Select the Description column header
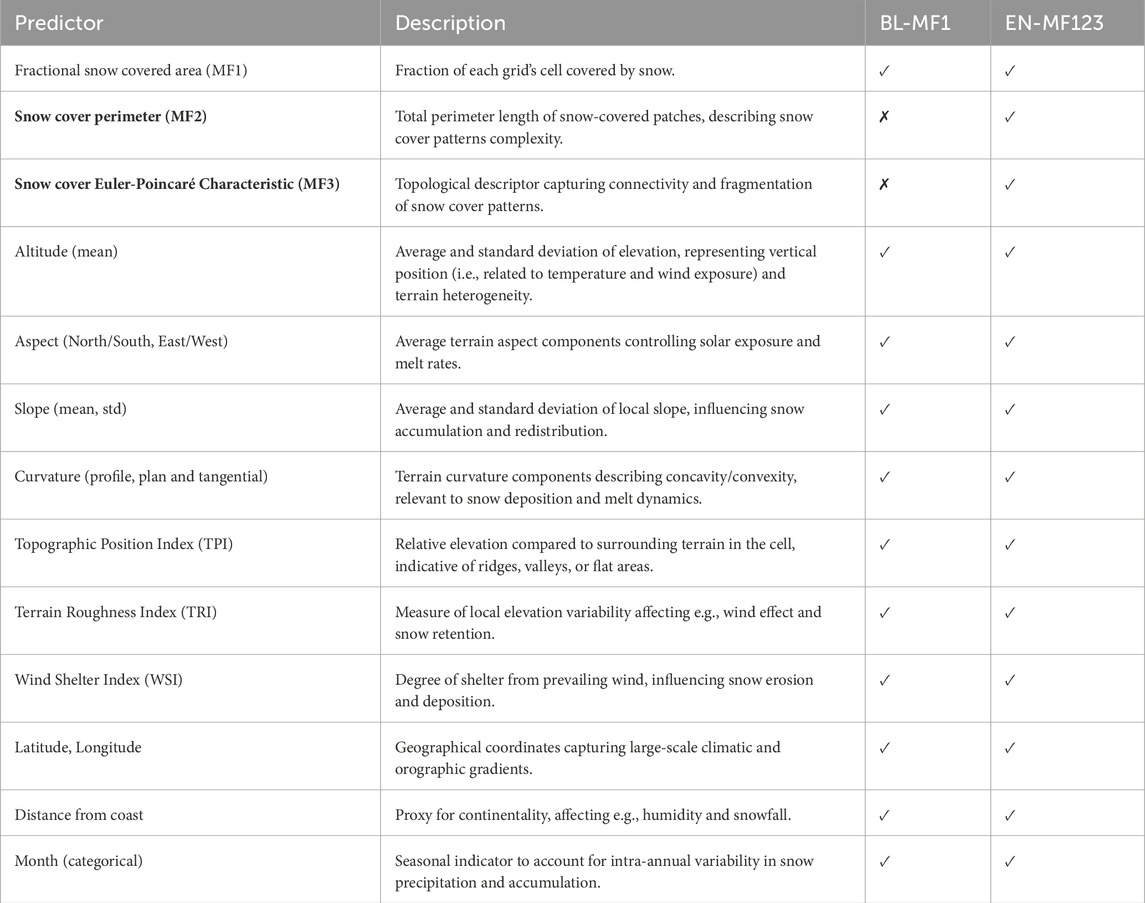1145x903 pixels. coord(450,22)
